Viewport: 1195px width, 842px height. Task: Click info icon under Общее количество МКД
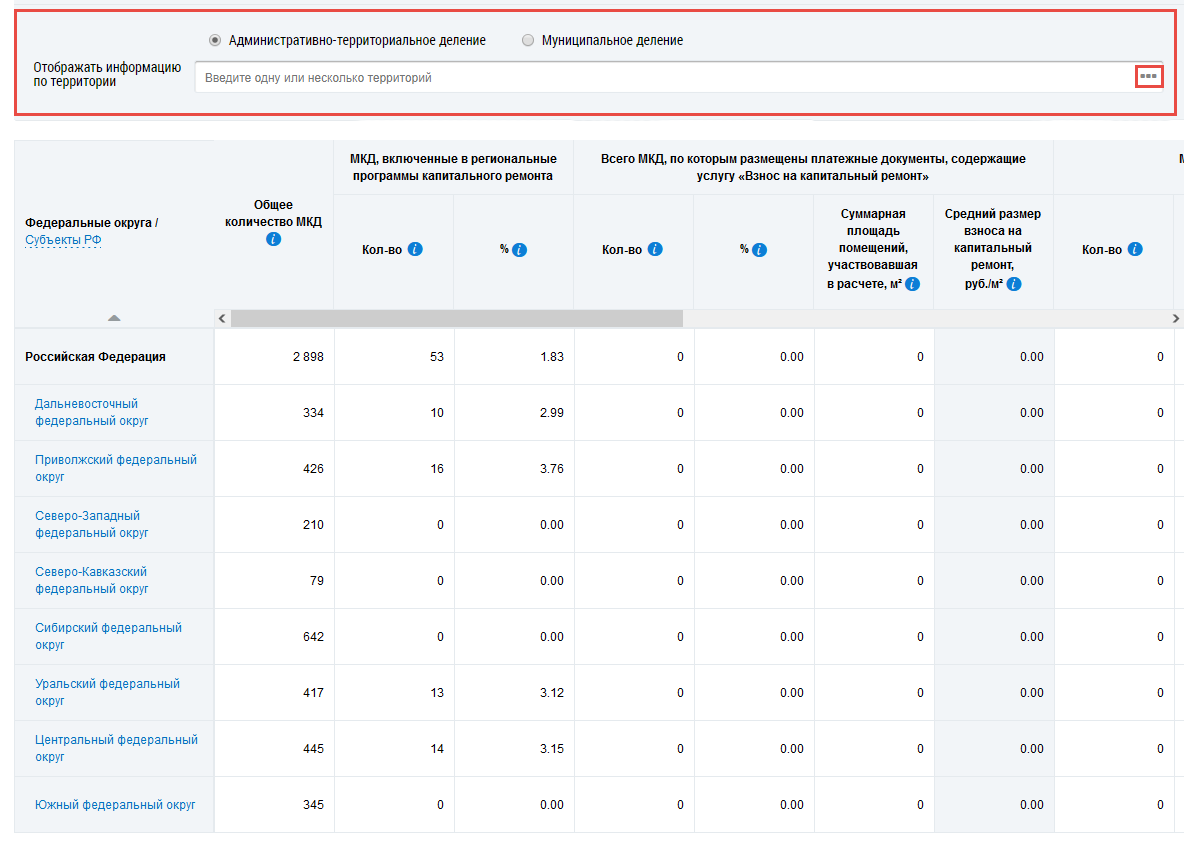click(x=274, y=239)
